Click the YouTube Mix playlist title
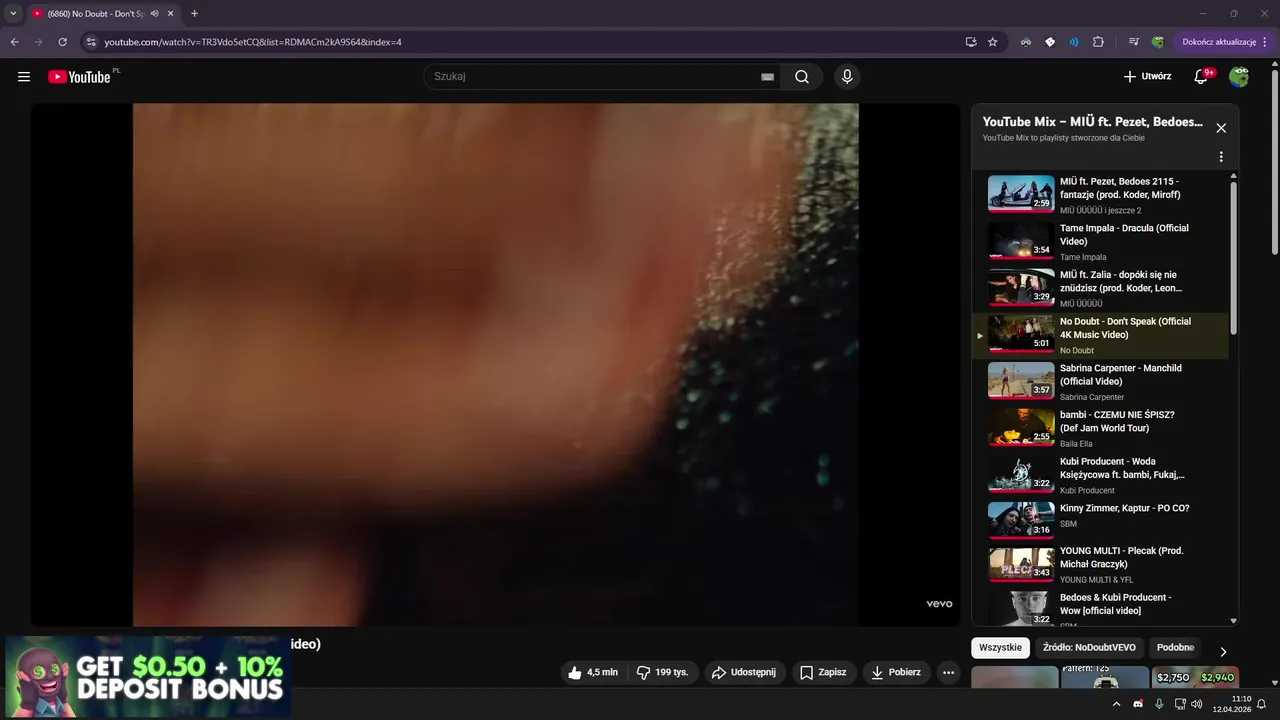This screenshot has width=1280, height=720. click(1092, 122)
